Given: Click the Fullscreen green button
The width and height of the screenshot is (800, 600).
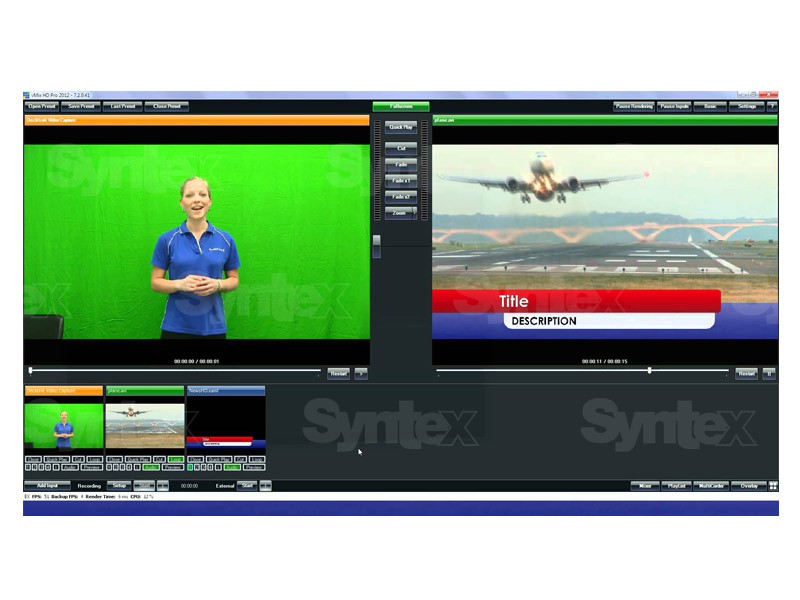Looking at the screenshot, I should (401, 106).
